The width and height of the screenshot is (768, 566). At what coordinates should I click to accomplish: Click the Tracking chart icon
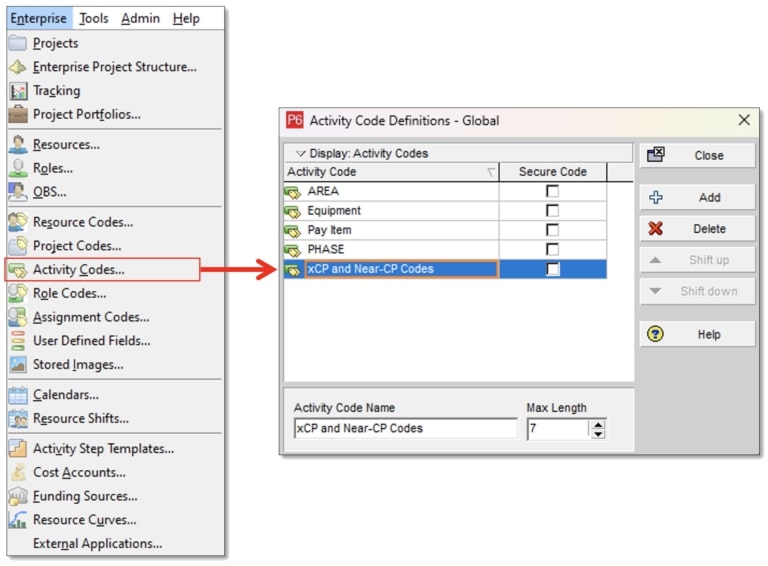(x=18, y=91)
